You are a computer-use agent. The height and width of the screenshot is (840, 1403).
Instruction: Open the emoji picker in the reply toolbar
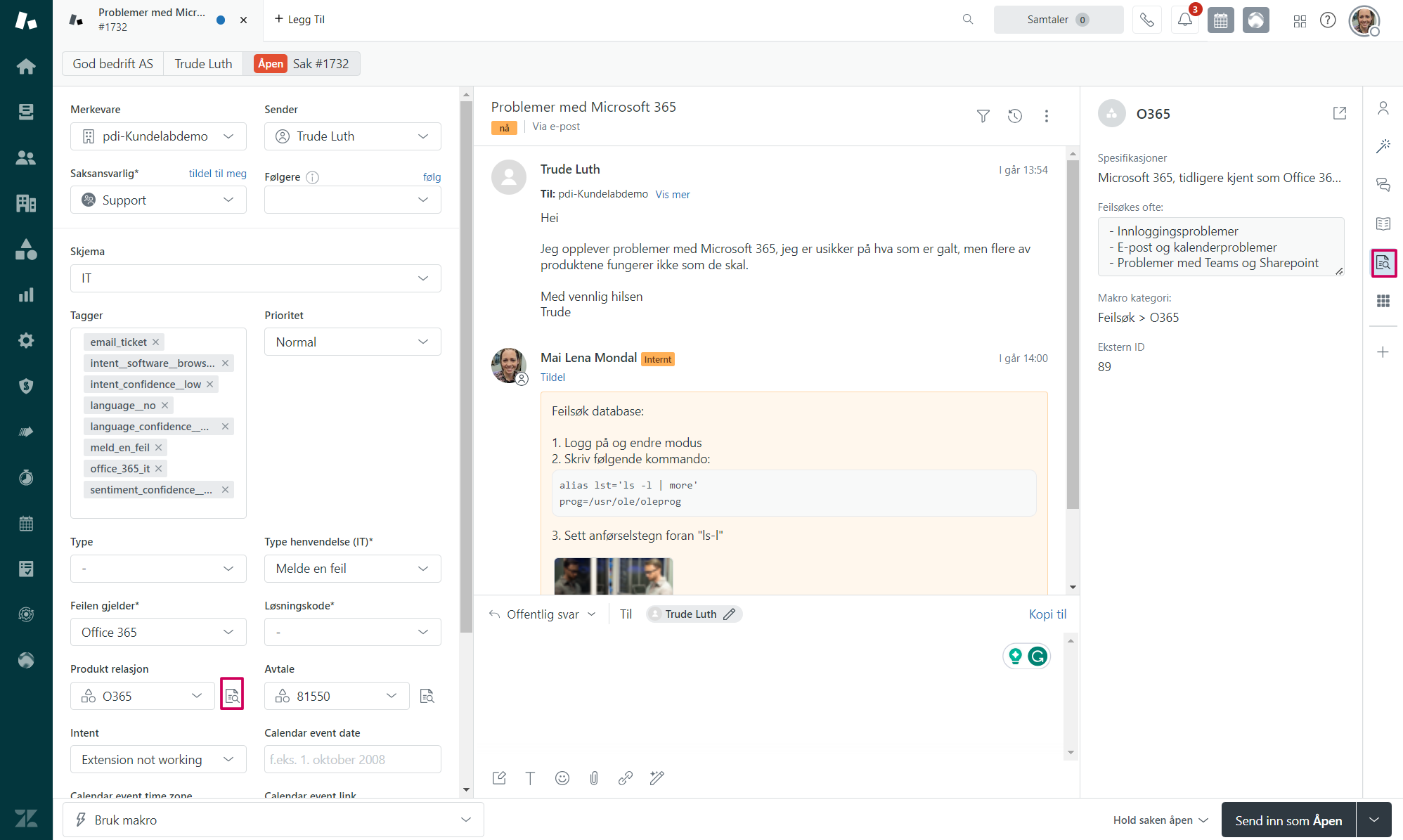(x=562, y=778)
